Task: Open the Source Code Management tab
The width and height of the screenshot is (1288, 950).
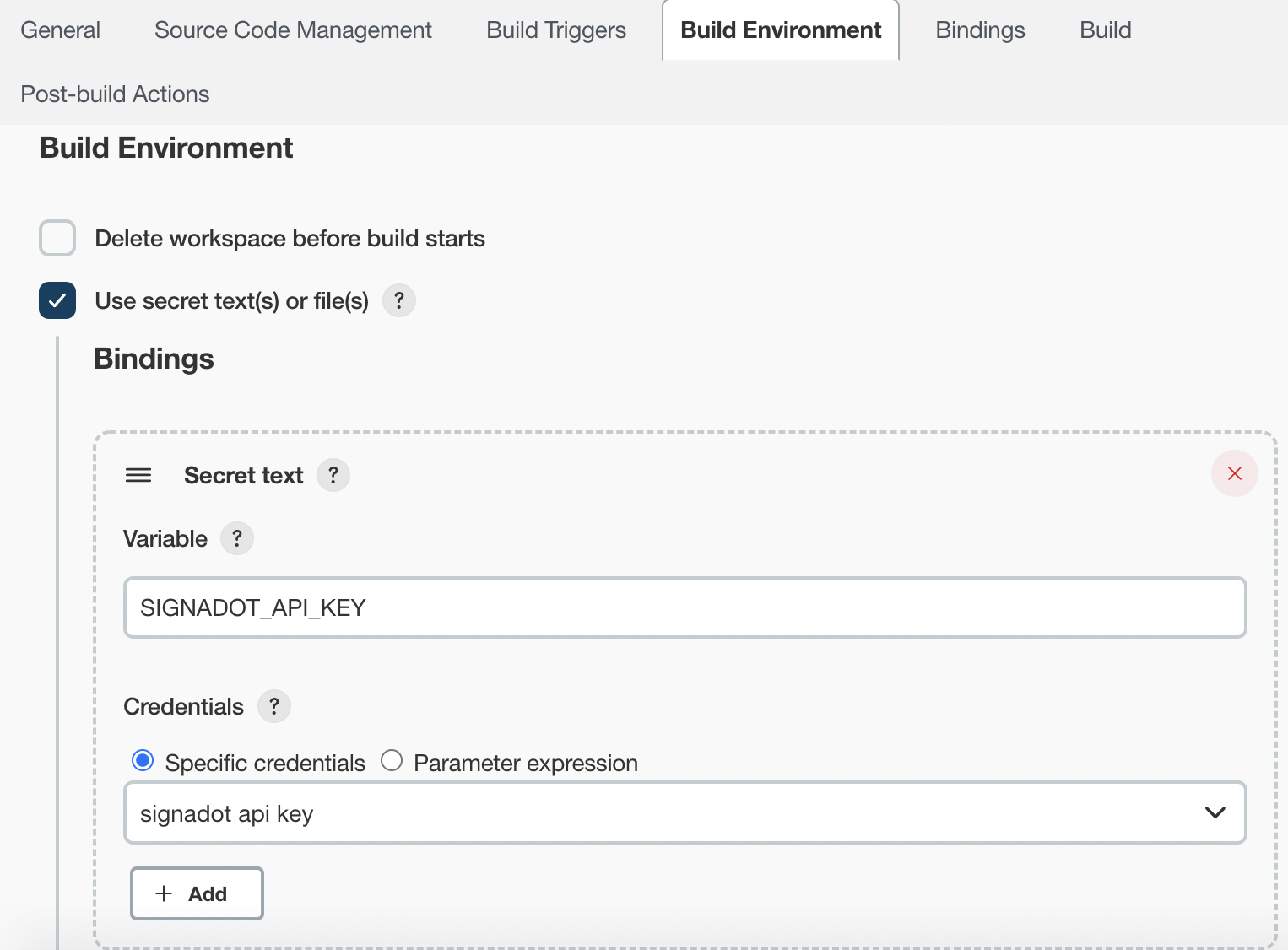Action: pyautogui.click(x=293, y=30)
